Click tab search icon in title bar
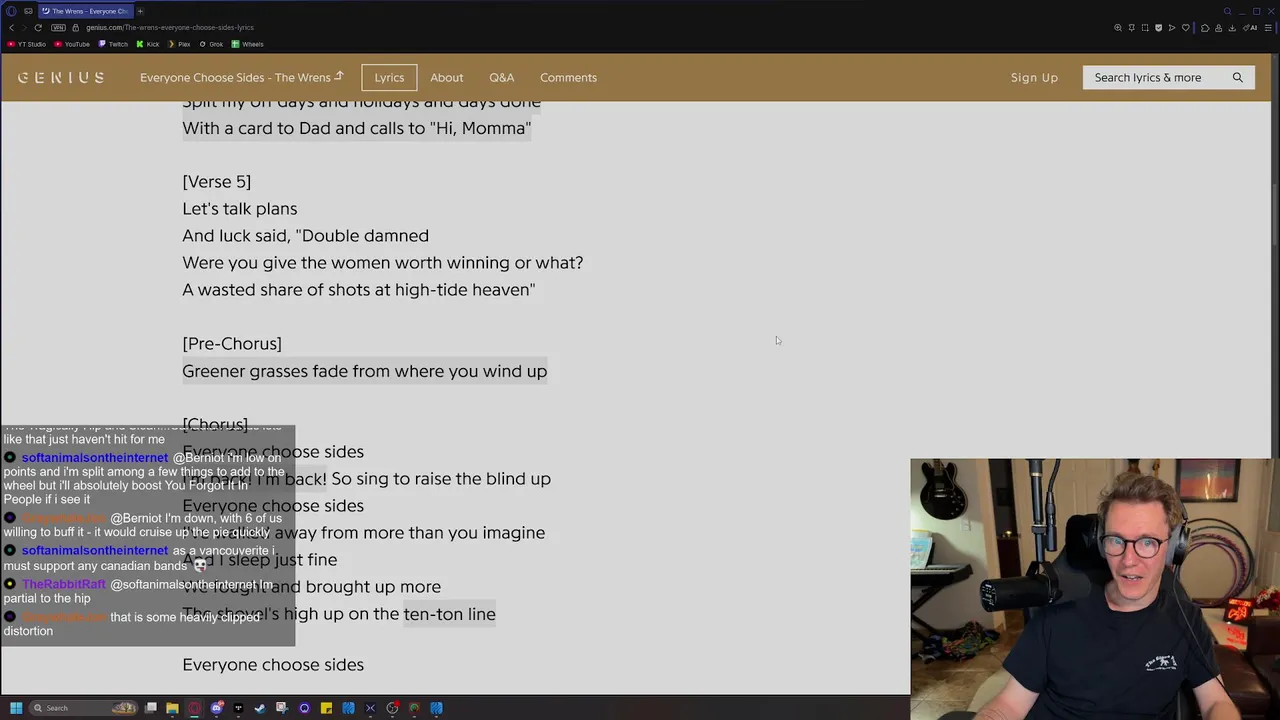The height and width of the screenshot is (720, 1280). point(1227,11)
